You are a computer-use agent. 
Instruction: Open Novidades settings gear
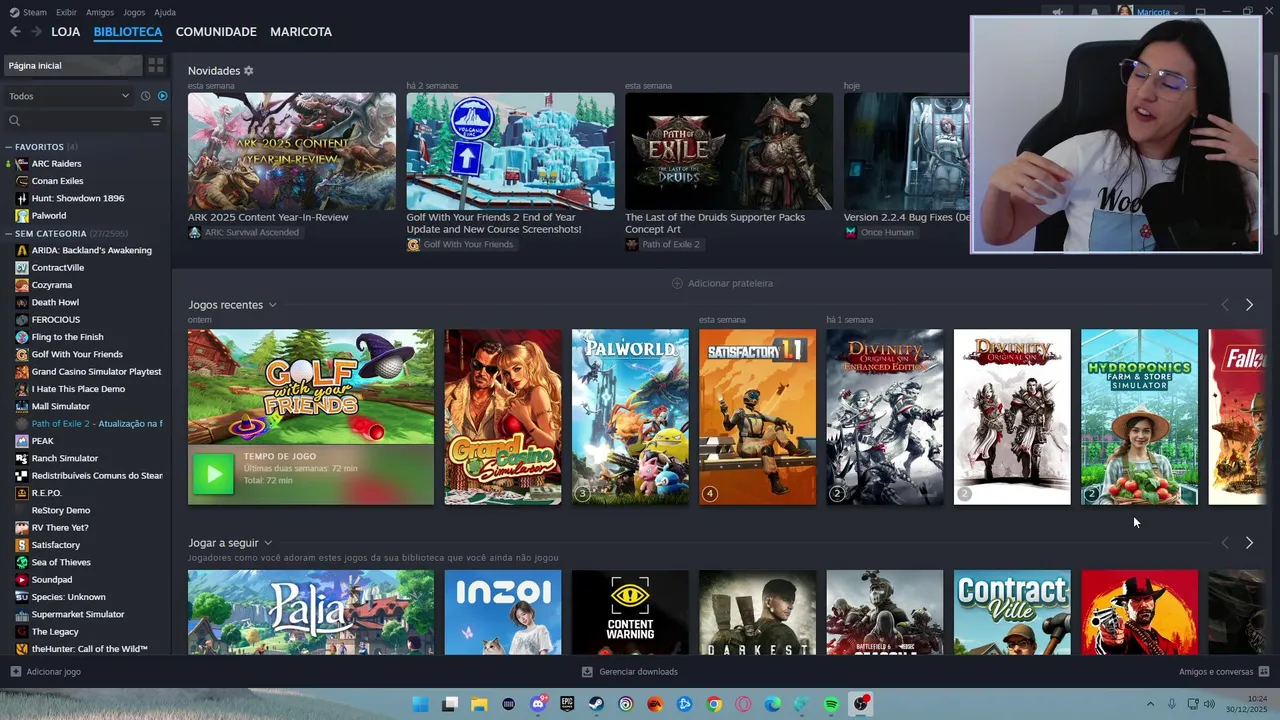(x=249, y=71)
